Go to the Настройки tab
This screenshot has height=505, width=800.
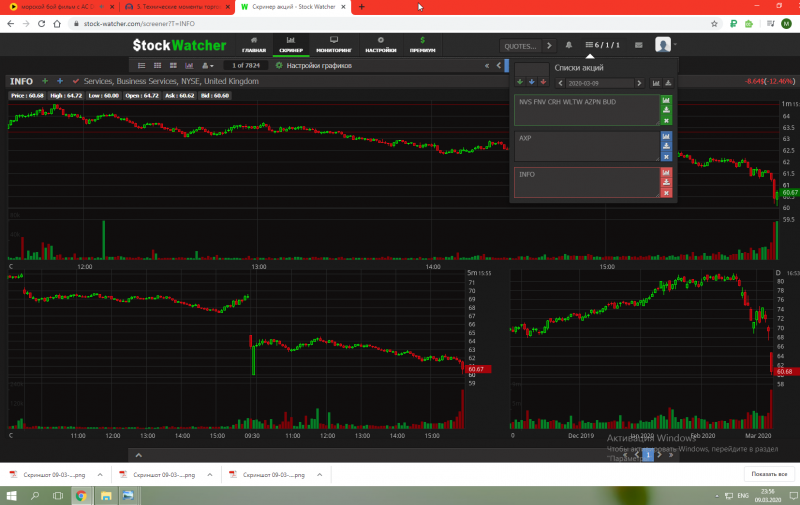tap(381, 45)
